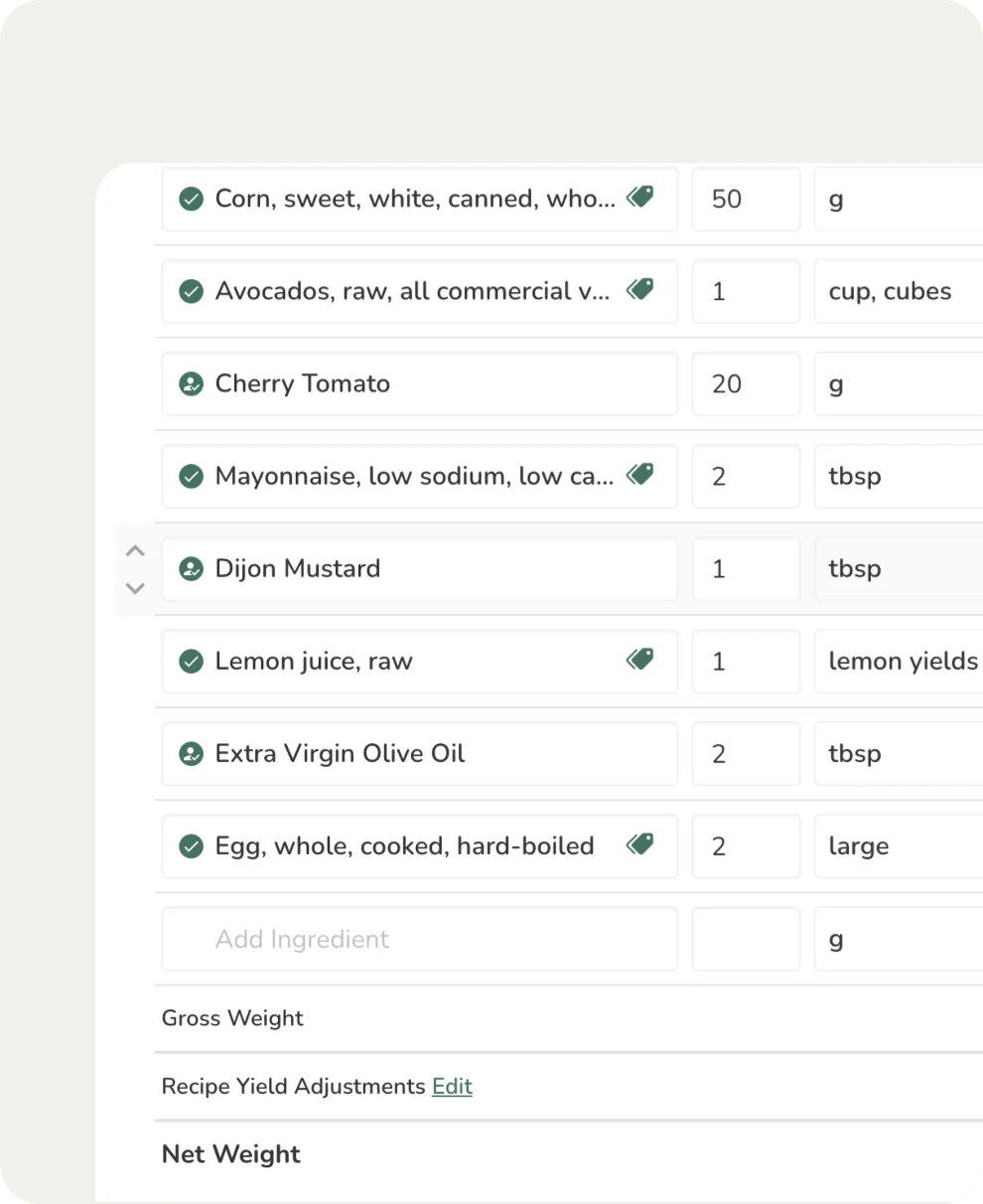Select the Cherry Tomato quantity field showing 20
Image resolution: width=983 pixels, height=1204 pixels.
tap(746, 383)
